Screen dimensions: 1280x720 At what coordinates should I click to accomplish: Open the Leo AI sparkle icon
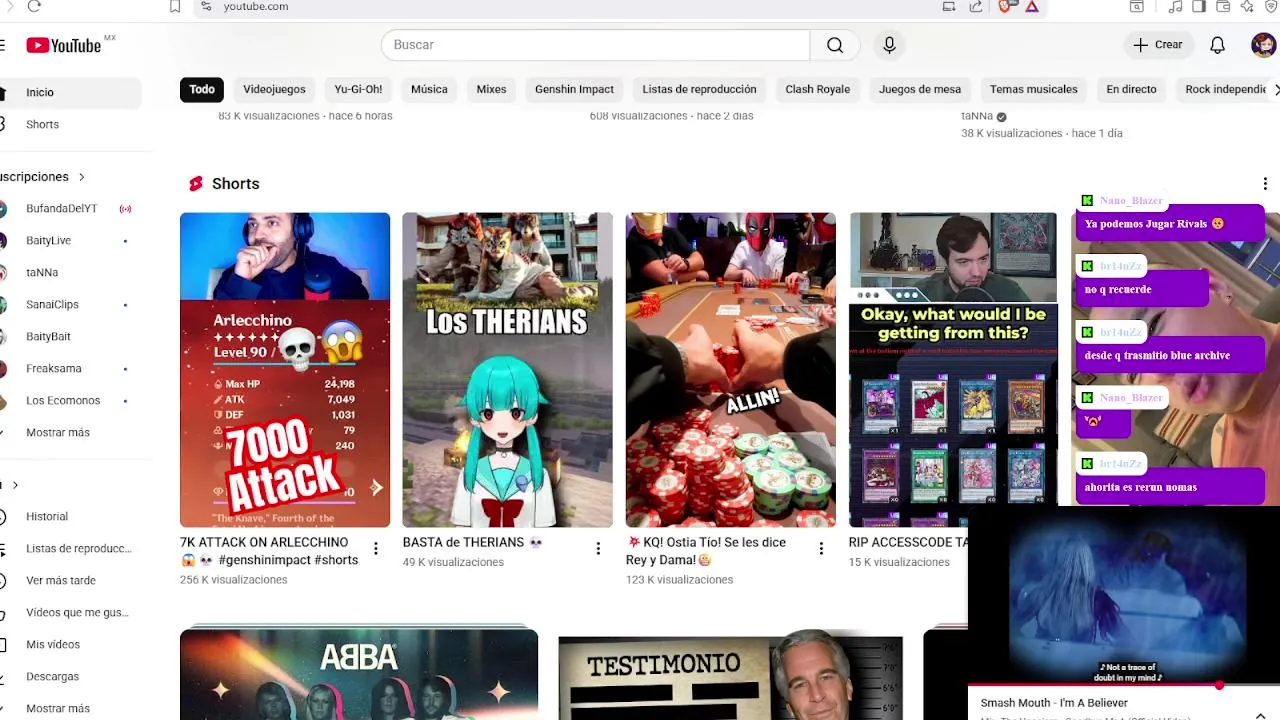pos(1246,6)
